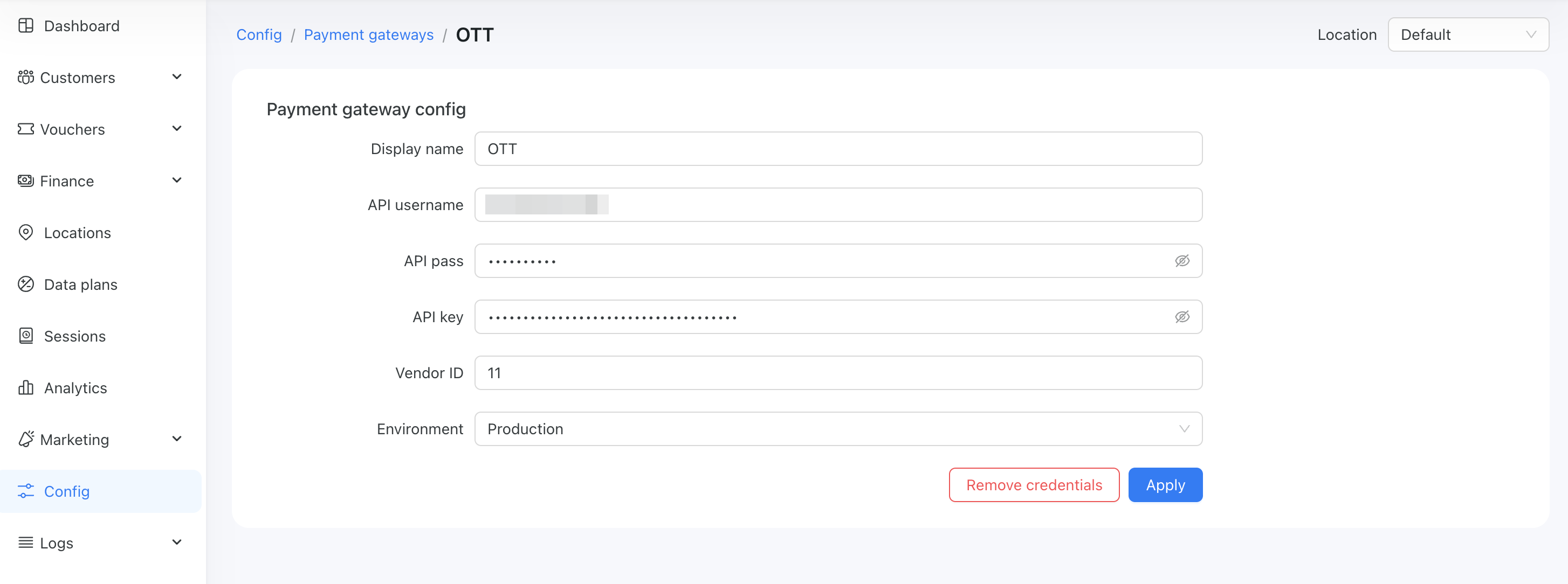Expand the Marketing sidebar section
1568x584 pixels.
pyautogui.click(x=176, y=439)
